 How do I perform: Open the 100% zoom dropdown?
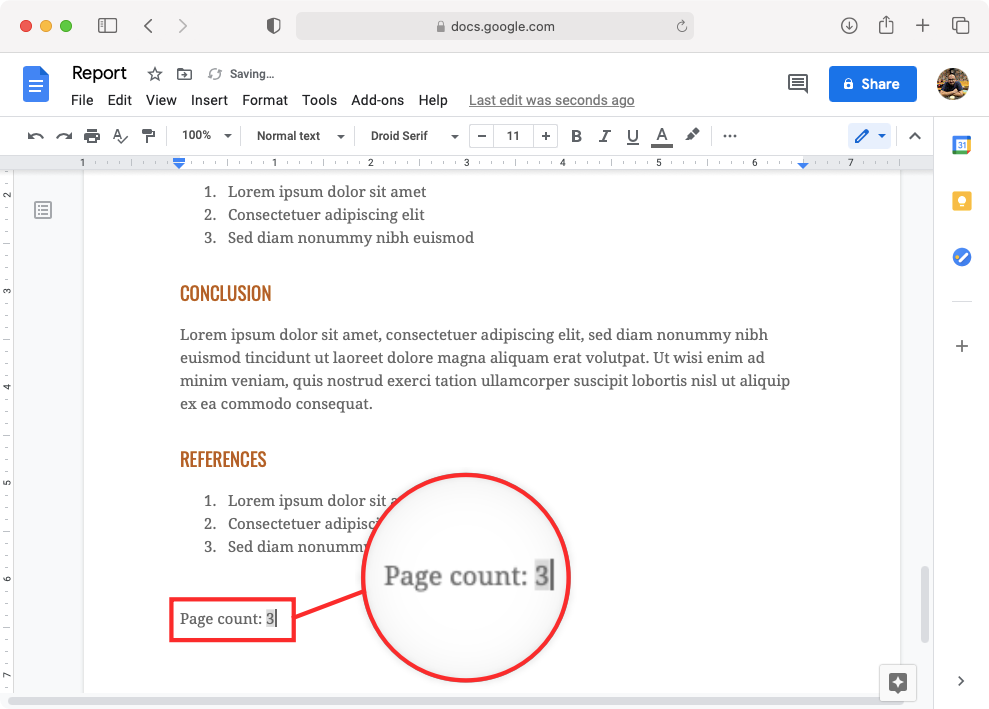tap(205, 135)
